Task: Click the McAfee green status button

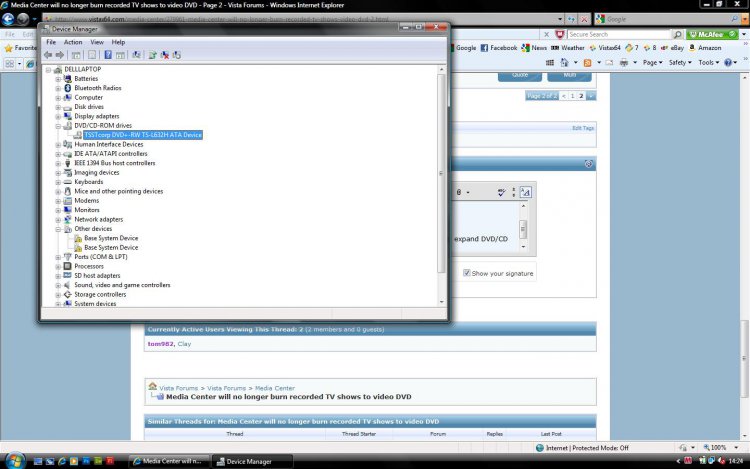Action: [712, 34]
